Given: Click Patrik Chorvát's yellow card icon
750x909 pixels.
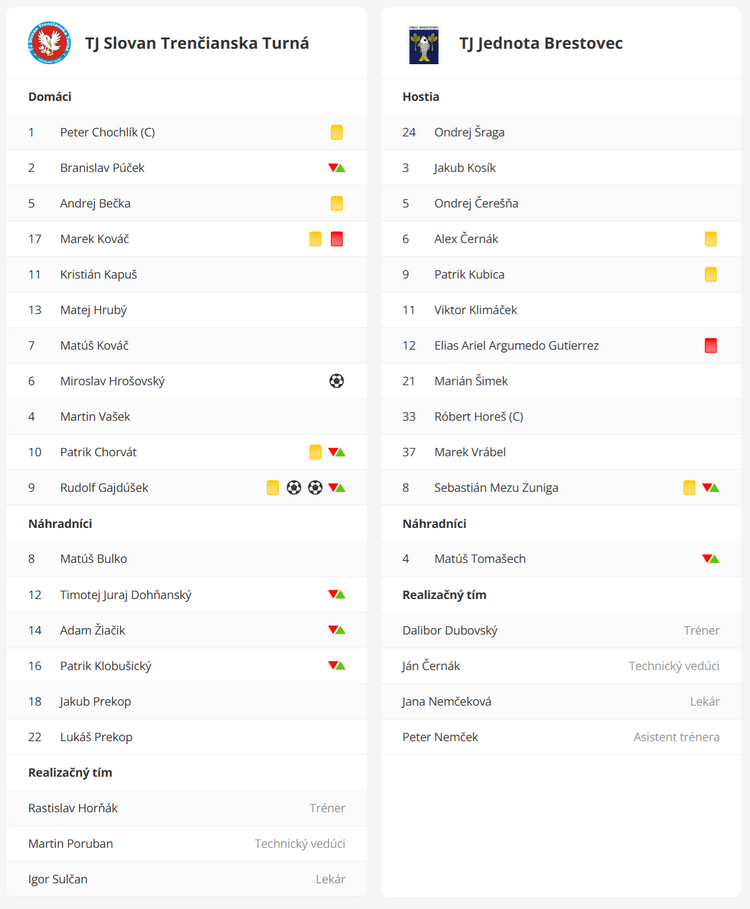Looking at the screenshot, I should (315, 452).
